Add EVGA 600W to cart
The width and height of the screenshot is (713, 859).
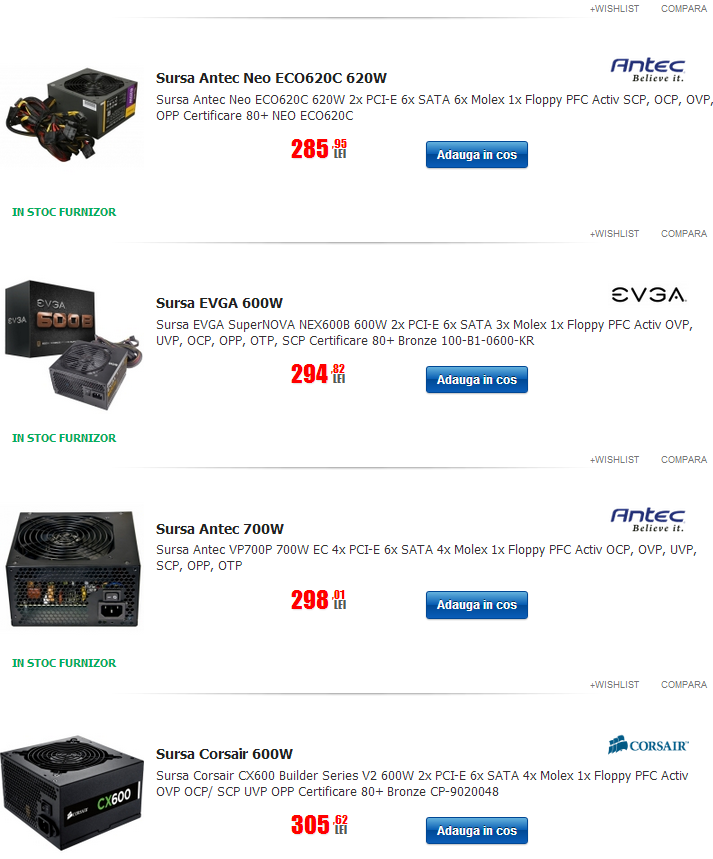[x=476, y=380]
